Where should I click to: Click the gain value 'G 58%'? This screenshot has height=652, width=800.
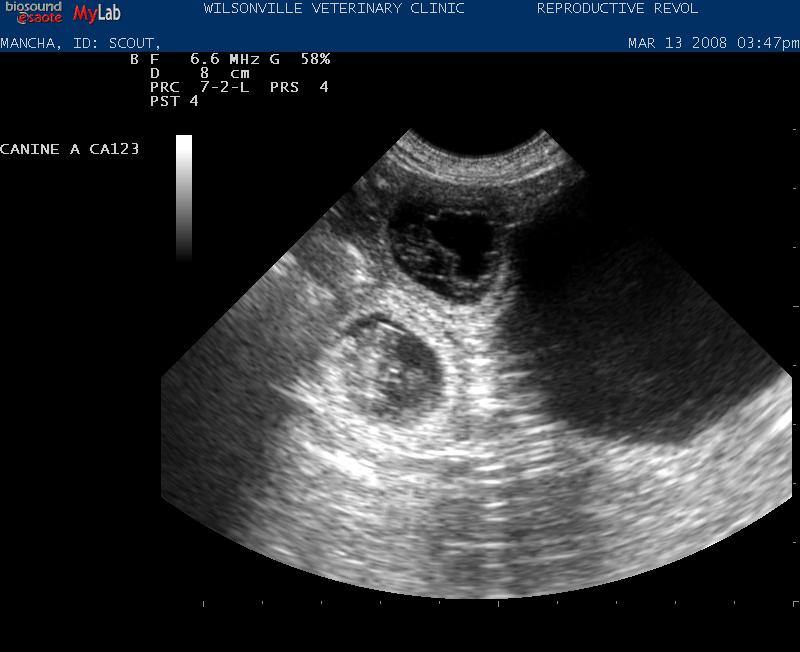300,59
